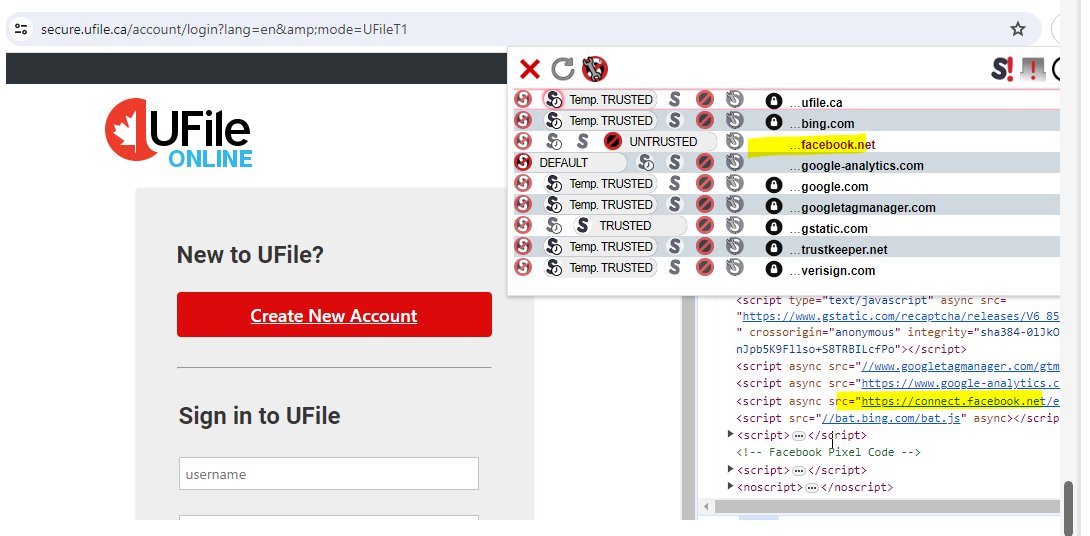Toggle HTTPS-only lock for gstatic.com

(x=774, y=228)
